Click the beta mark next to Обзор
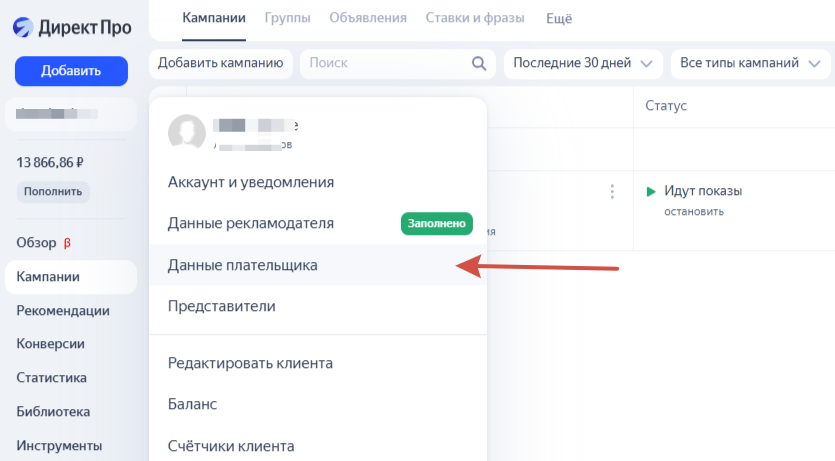The width and height of the screenshot is (835, 461). point(67,242)
